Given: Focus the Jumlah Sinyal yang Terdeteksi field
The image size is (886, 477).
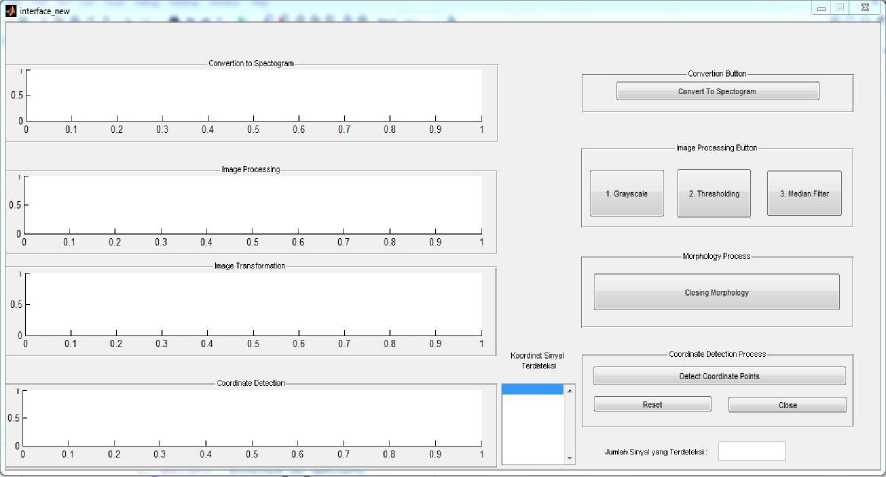Looking at the screenshot, I should coord(751,451).
